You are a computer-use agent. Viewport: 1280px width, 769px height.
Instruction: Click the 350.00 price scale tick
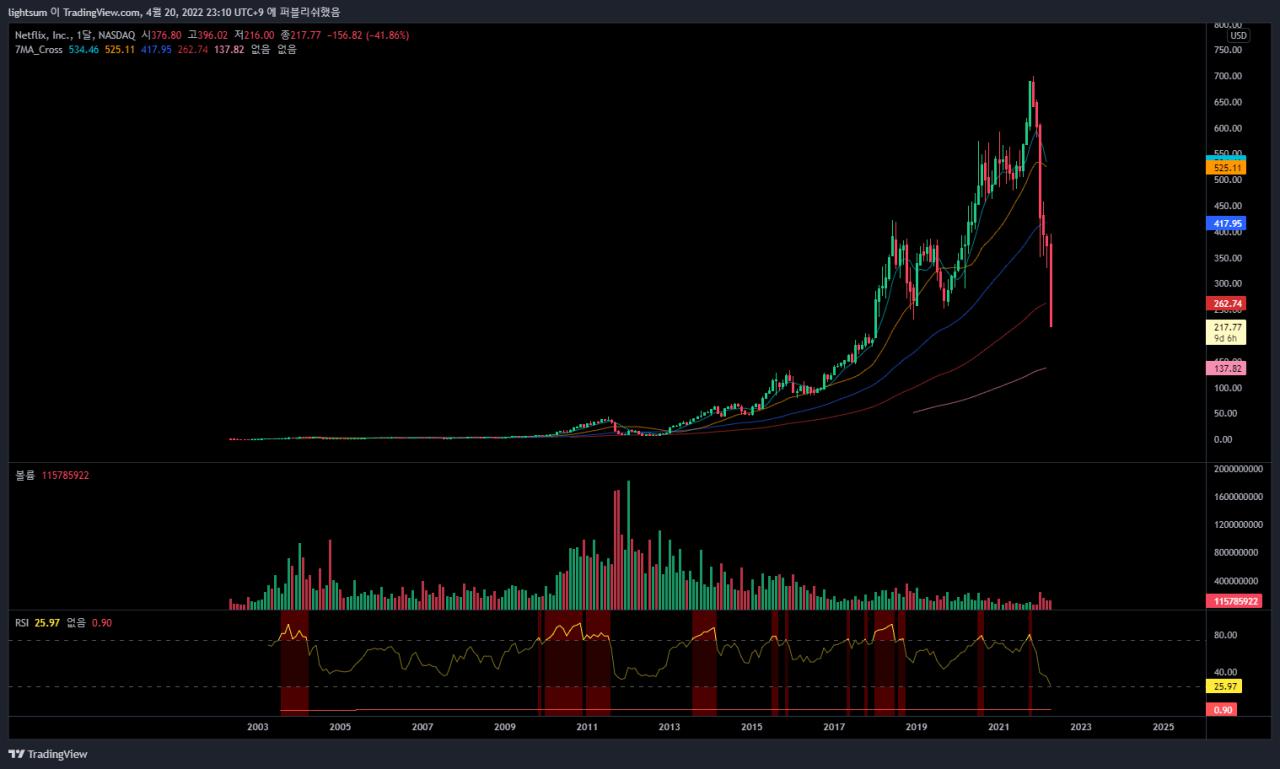click(1228, 258)
